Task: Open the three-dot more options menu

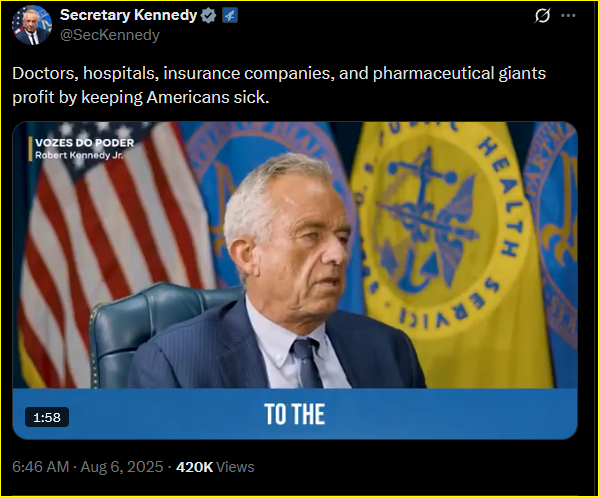Action: 568,16
